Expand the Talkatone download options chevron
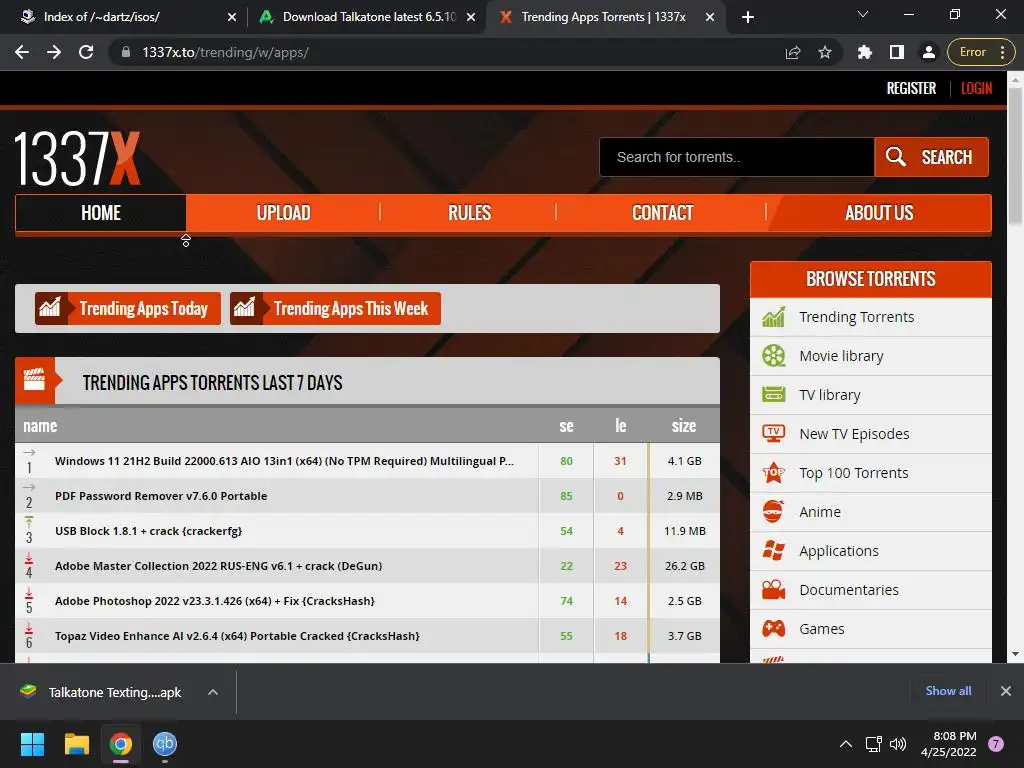Screen dimensions: 1024x768 click(212, 692)
